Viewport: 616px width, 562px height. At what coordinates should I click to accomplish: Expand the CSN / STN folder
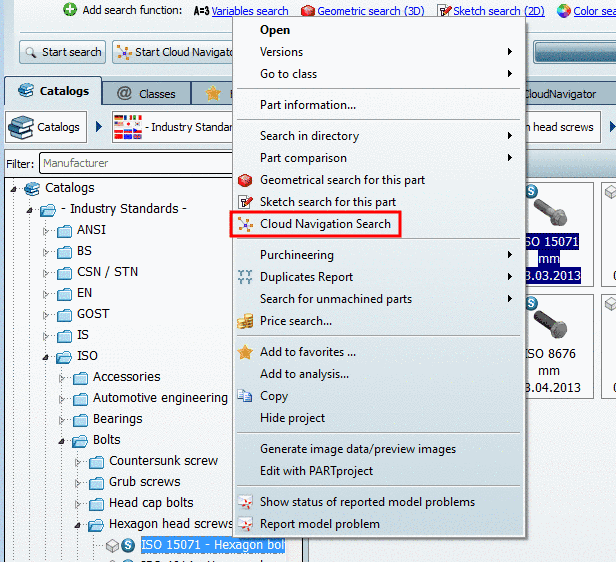[46, 273]
